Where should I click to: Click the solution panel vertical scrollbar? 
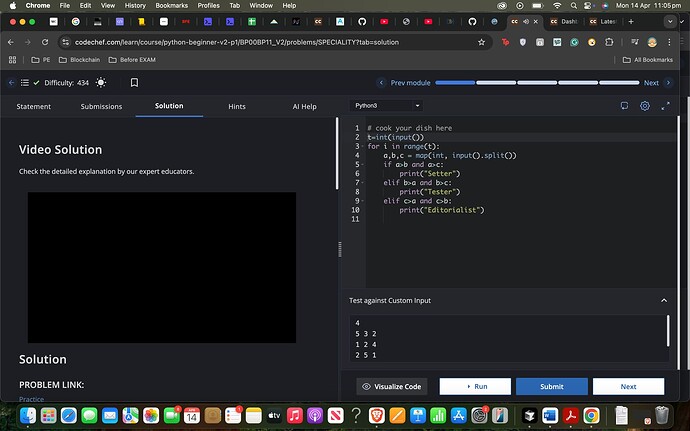point(337,153)
